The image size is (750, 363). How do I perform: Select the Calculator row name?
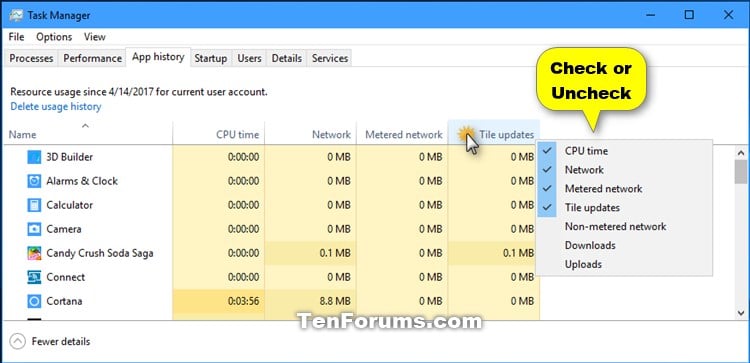(x=70, y=205)
